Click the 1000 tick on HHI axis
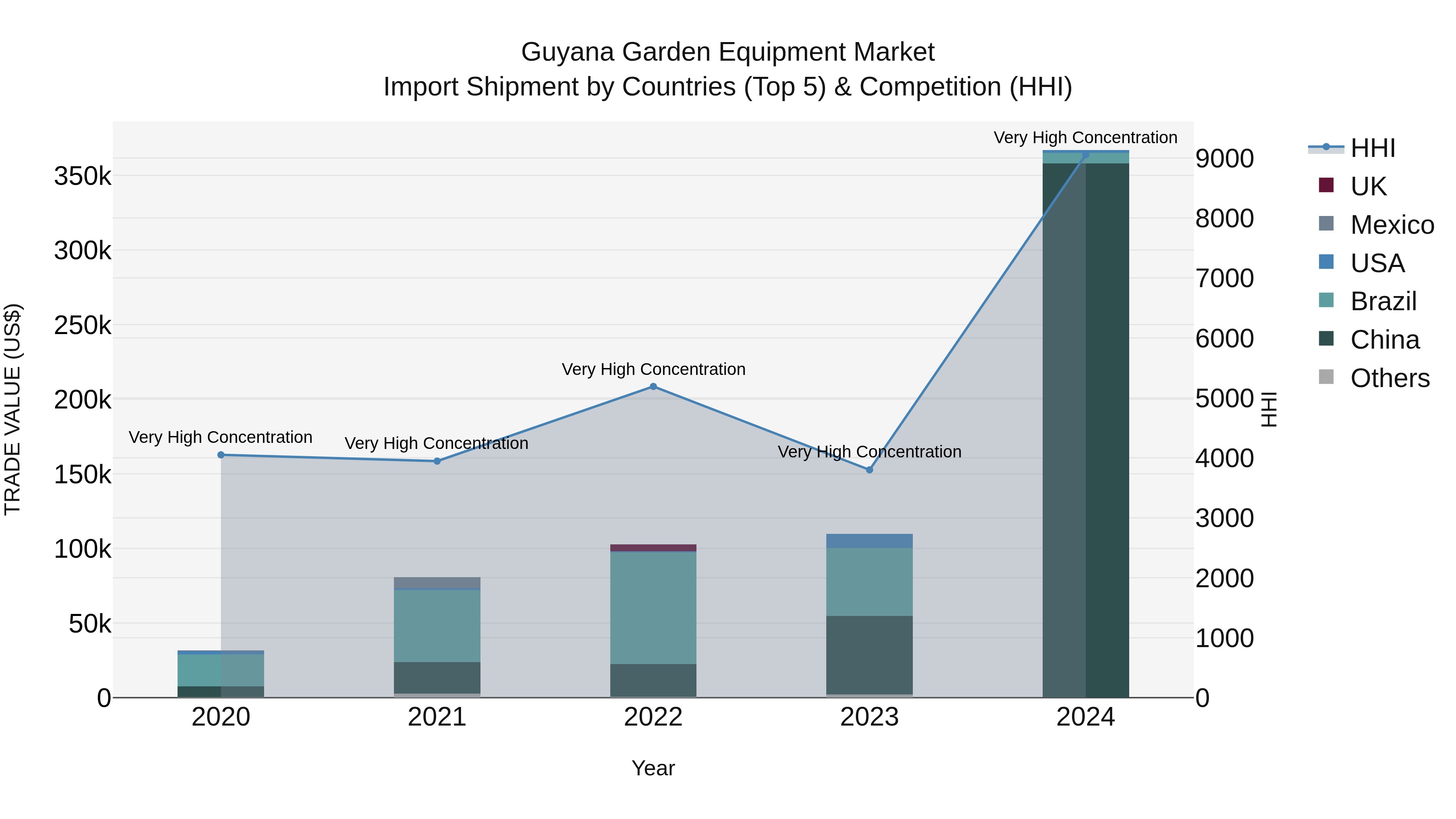The height and width of the screenshot is (819, 1456). point(1225,638)
